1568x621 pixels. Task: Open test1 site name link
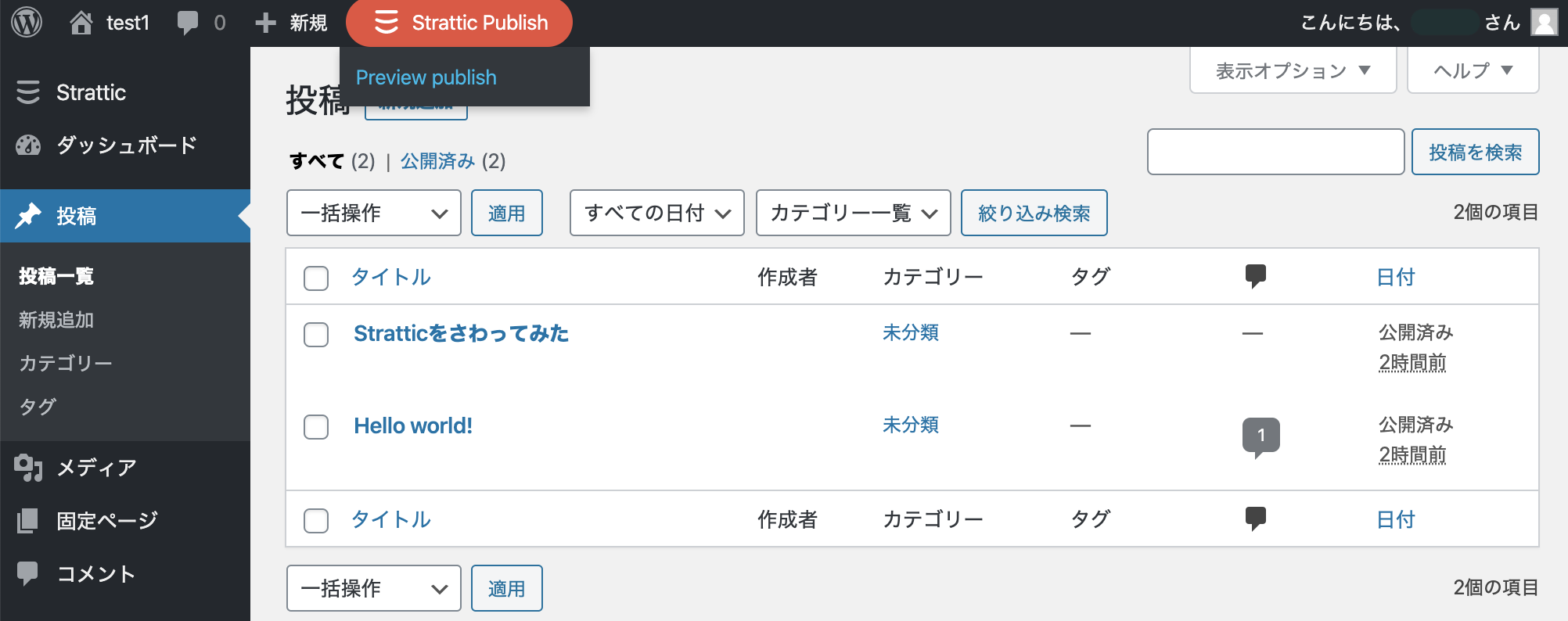[128, 23]
